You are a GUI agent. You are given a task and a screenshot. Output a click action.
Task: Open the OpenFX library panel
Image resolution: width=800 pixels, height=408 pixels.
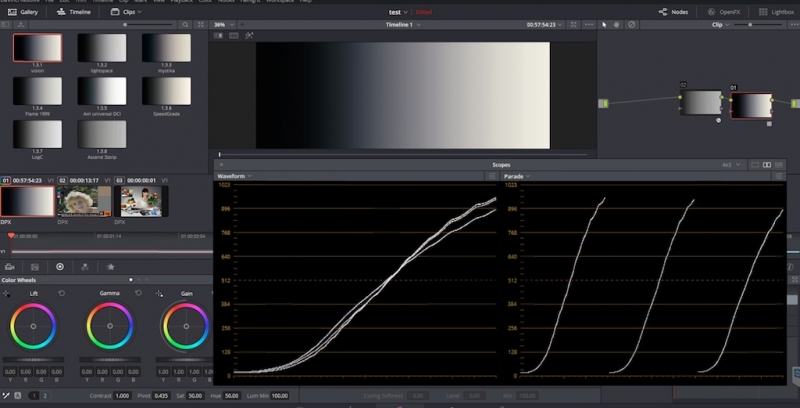[x=723, y=11]
